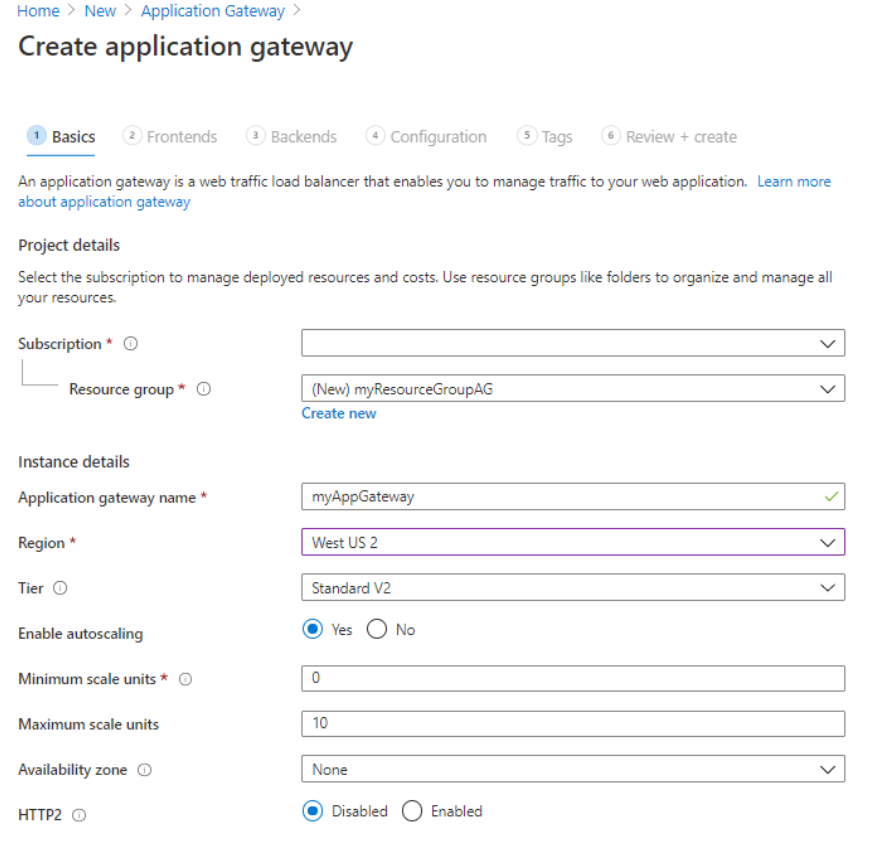Open the Tier dropdown showing Standard V2
Screen dimensions: 891x845
click(x=573, y=587)
